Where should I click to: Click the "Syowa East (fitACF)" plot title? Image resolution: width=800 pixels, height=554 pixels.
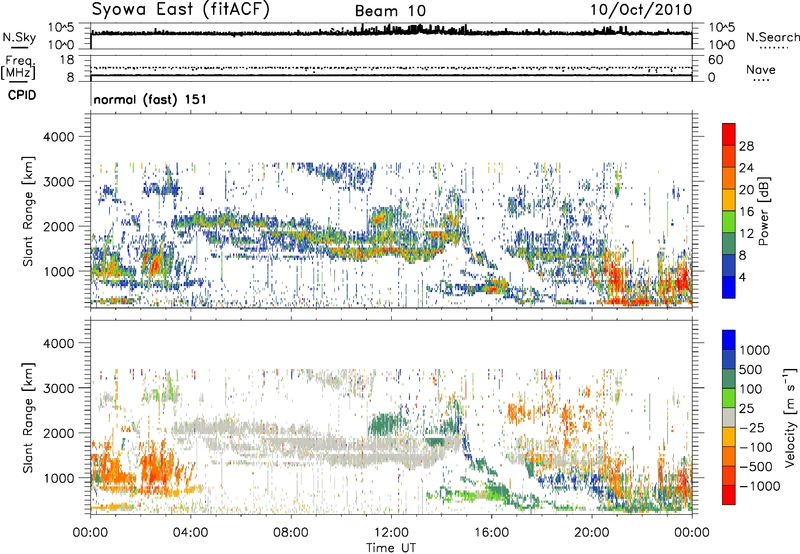coord(181,9)
